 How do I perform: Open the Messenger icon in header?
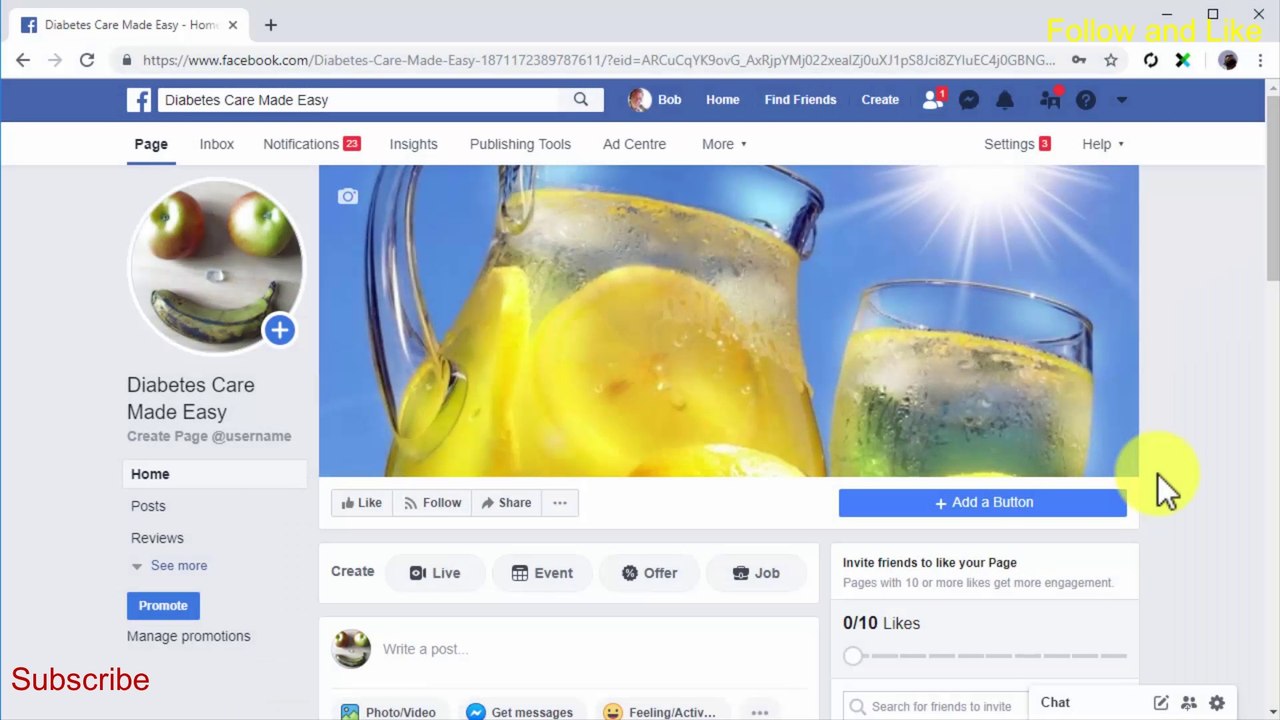click(968, 100)
